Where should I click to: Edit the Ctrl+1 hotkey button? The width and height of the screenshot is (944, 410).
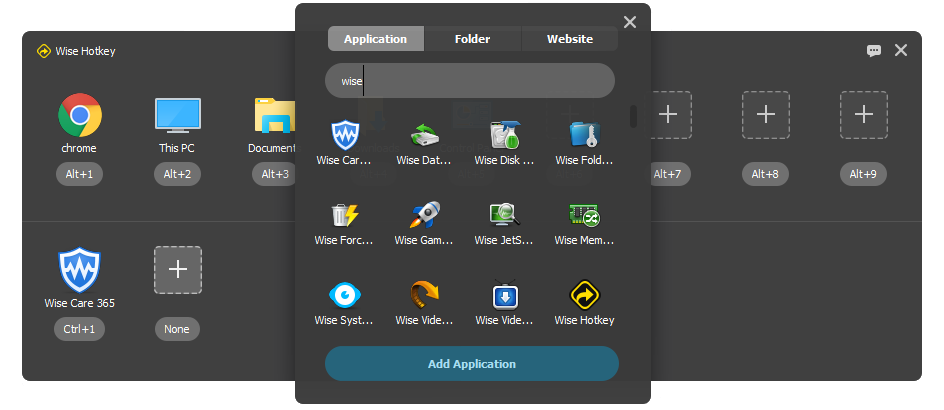pyautogui.click(x=79, y=329)
